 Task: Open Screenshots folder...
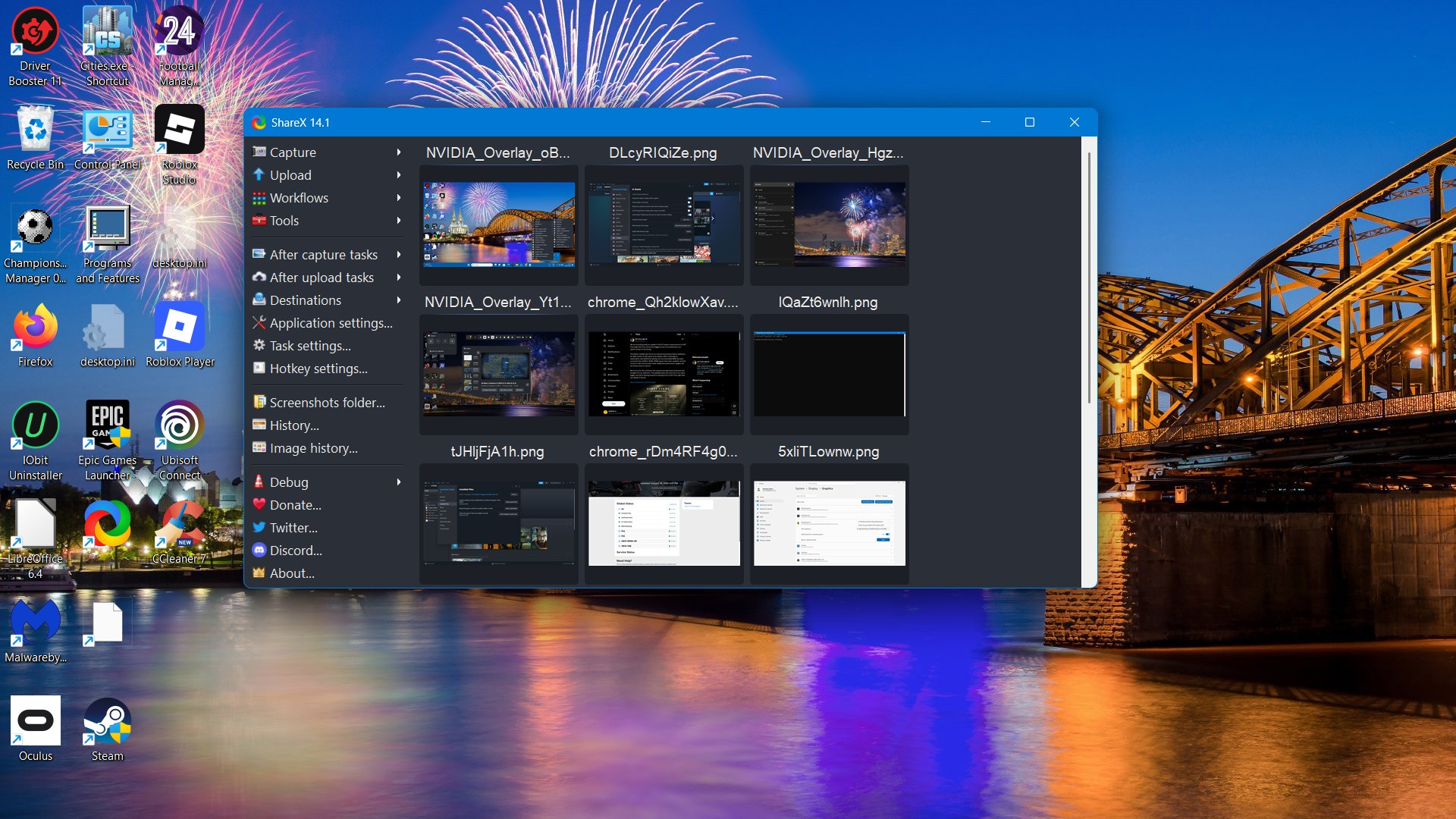click(x=327, y=403)
